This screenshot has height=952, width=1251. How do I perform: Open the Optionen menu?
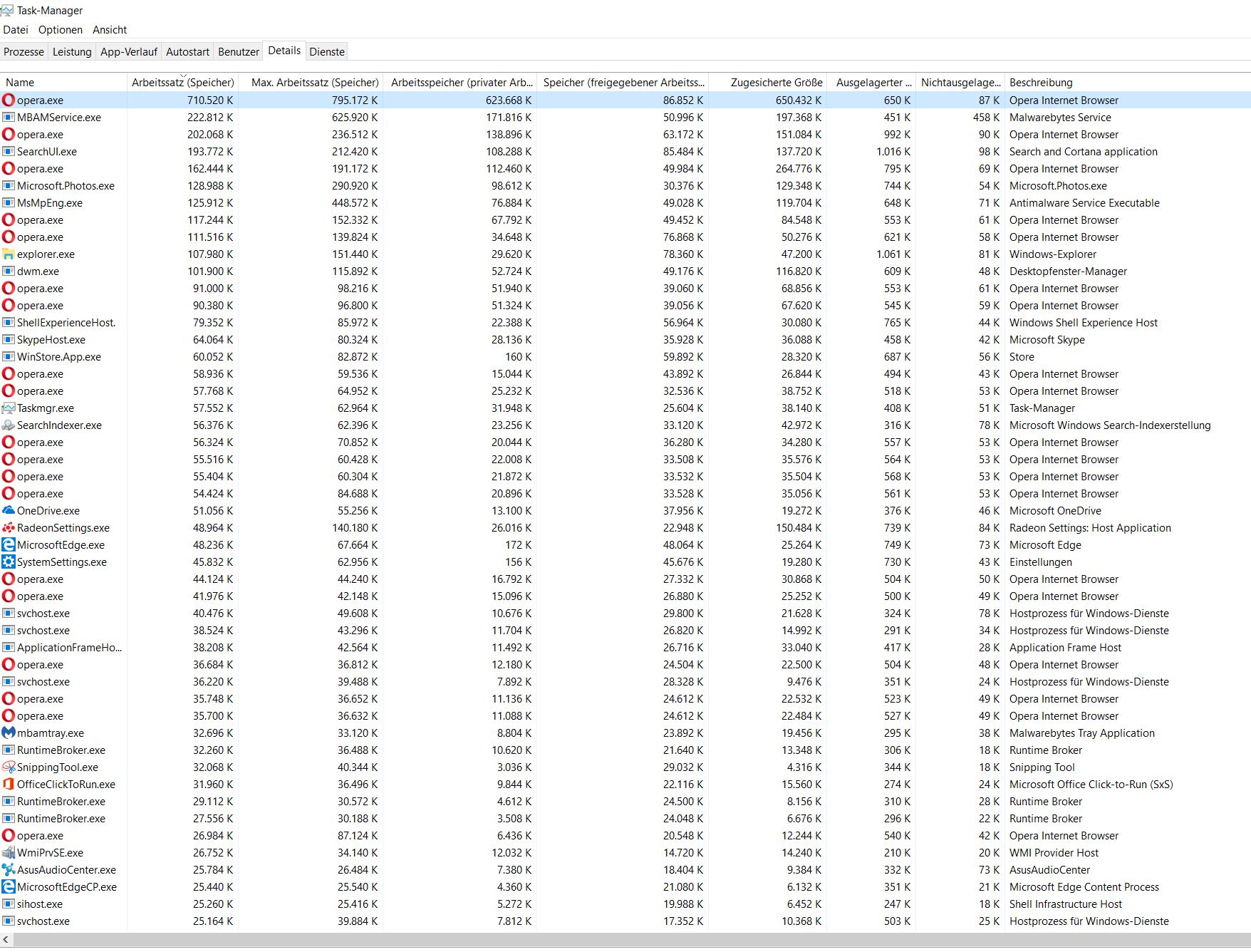click(x=61, y=30)
